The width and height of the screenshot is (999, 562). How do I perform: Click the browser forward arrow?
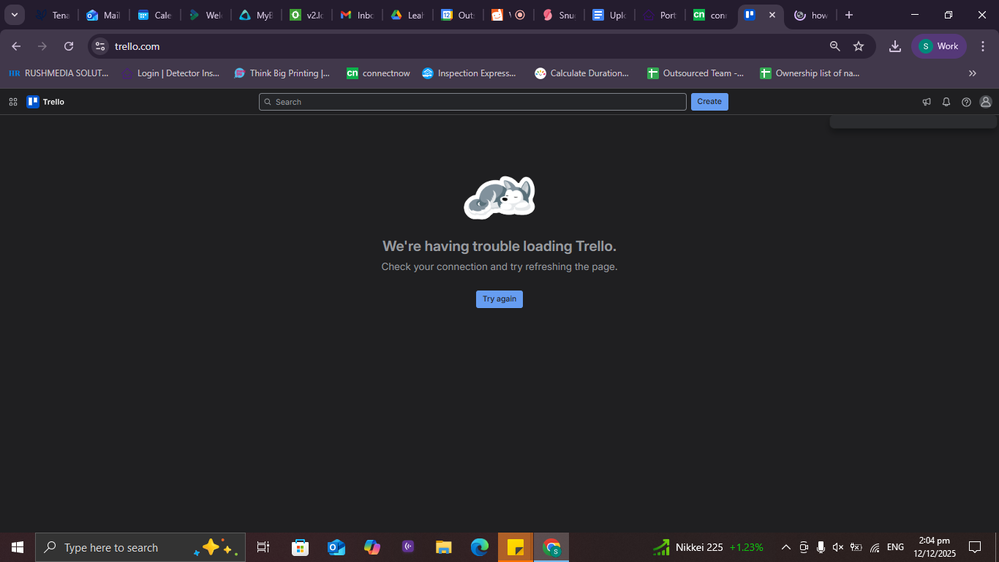click(42, 46)
